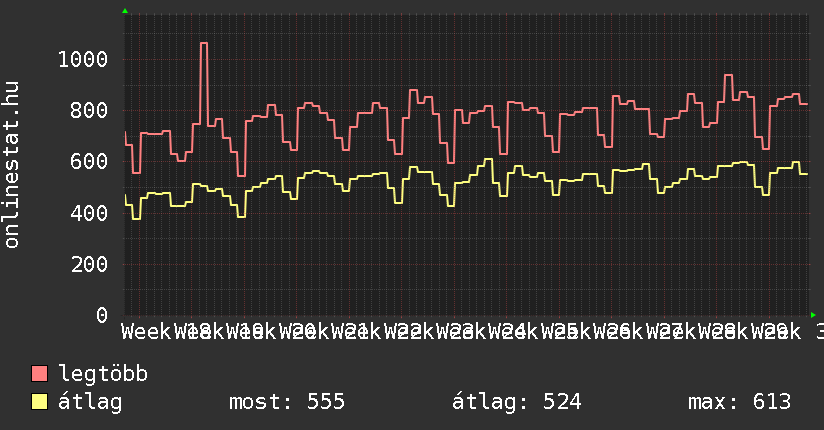Viewport: 824px width, 430px height.
Task: Click the most: 555 statistic
Action: (287, 402)
